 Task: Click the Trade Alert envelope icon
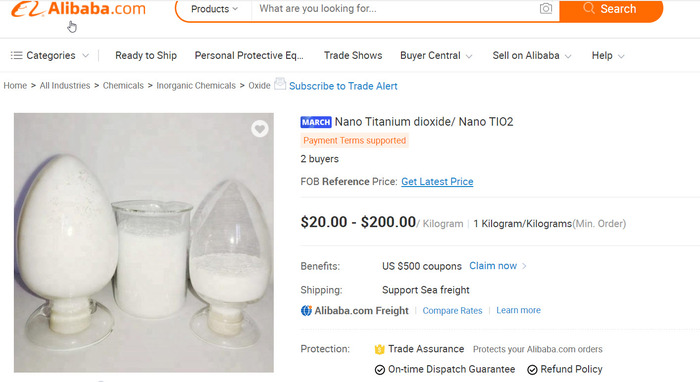(x=280, y=83)
